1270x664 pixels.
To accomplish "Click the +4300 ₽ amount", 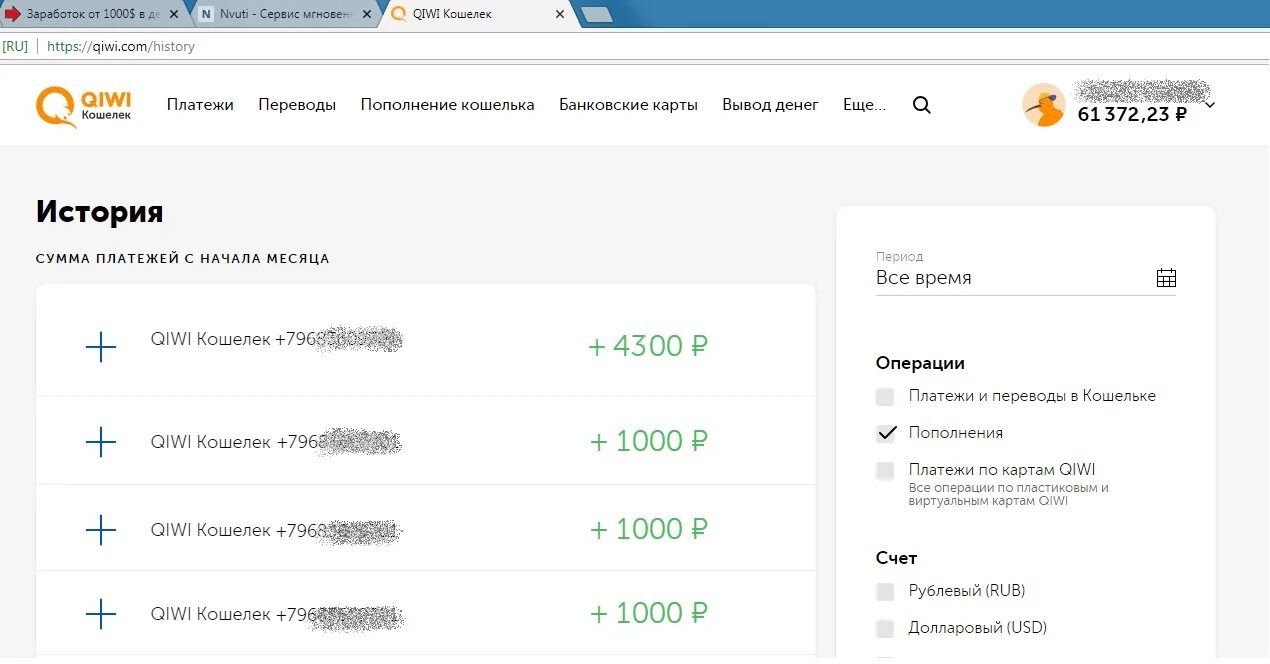I will click(648, 347).
